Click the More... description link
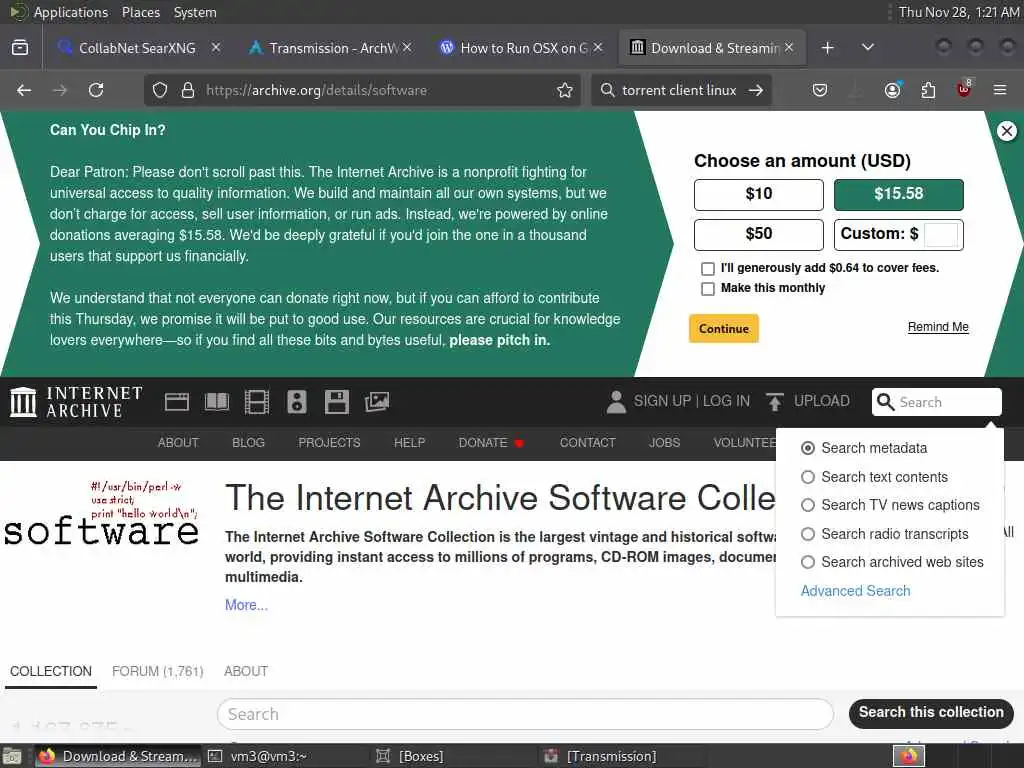 point(246,605)
